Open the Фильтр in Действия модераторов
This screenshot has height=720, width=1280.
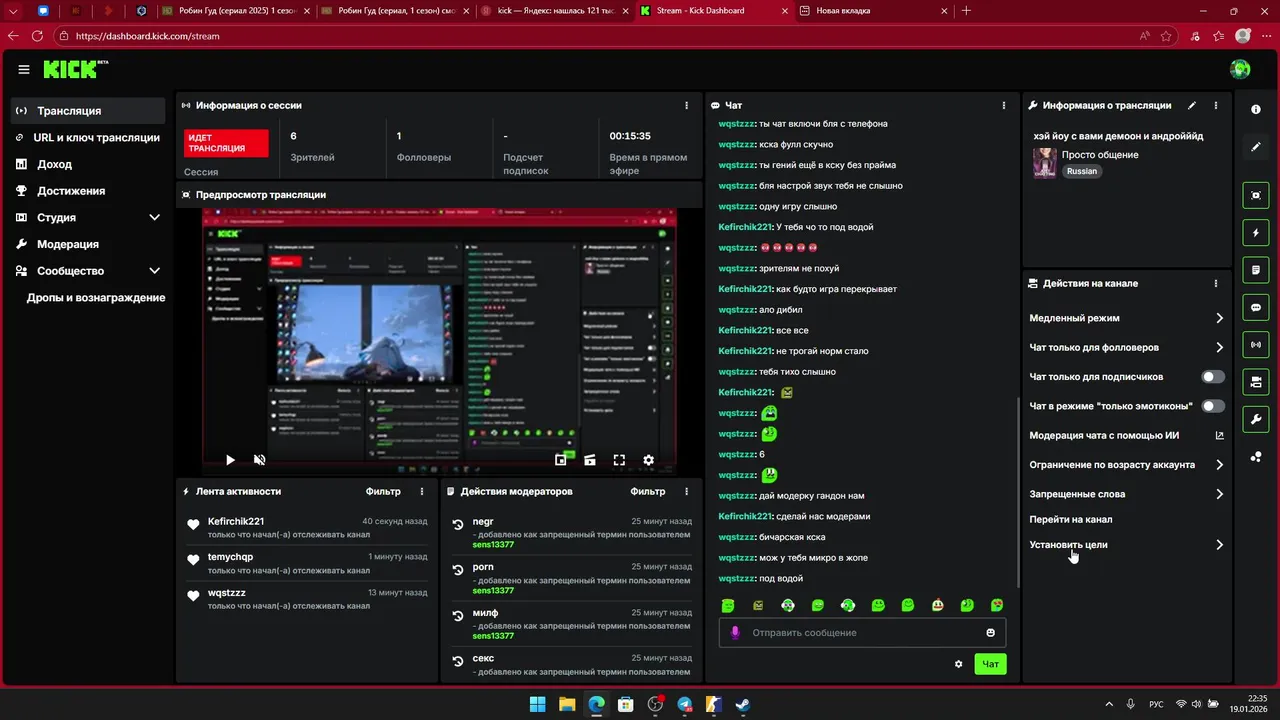tap(648, 491)
